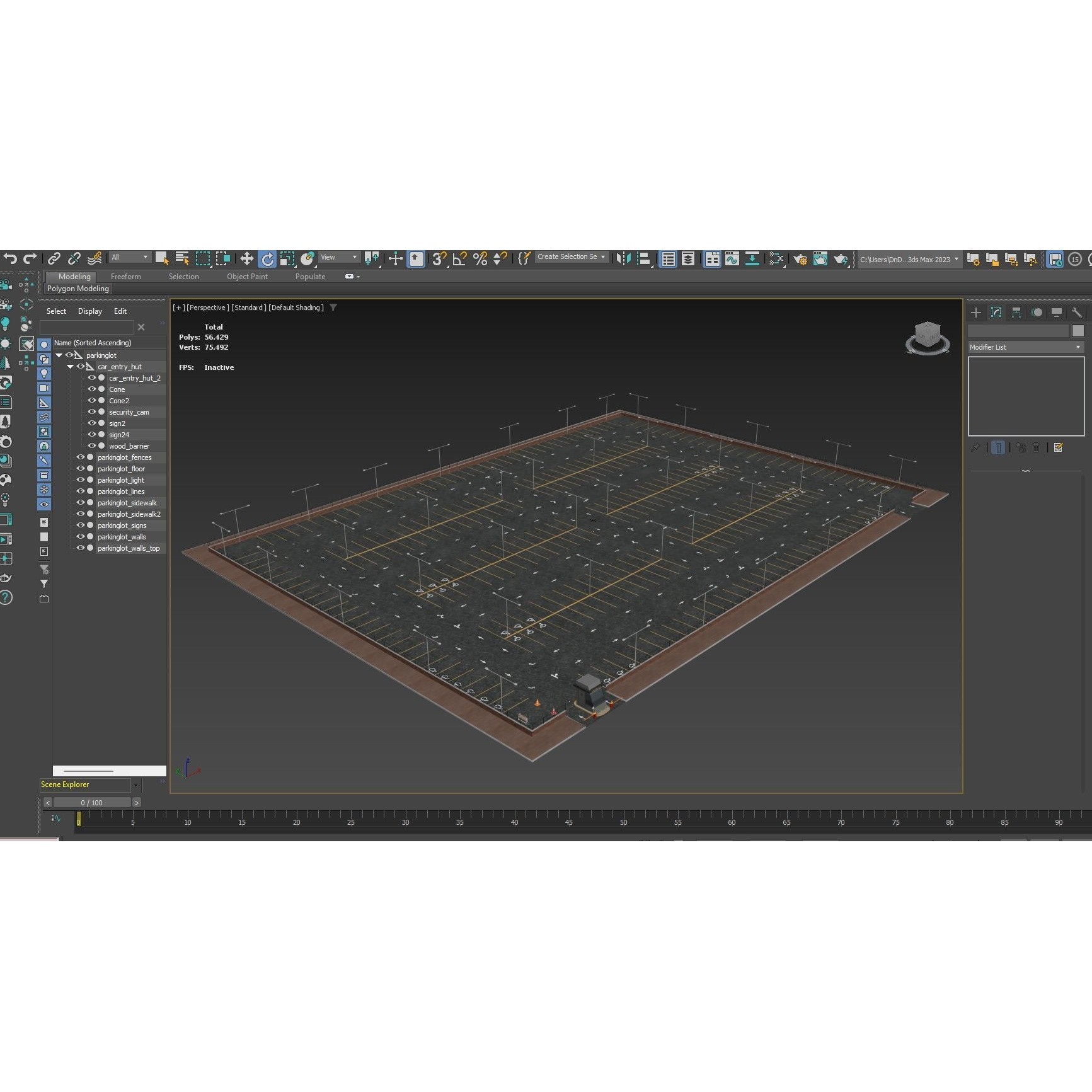Viewport: 1092px width, 1092px height.
Task: Activate the Select and Rotate tool
Action: (267, 259)
